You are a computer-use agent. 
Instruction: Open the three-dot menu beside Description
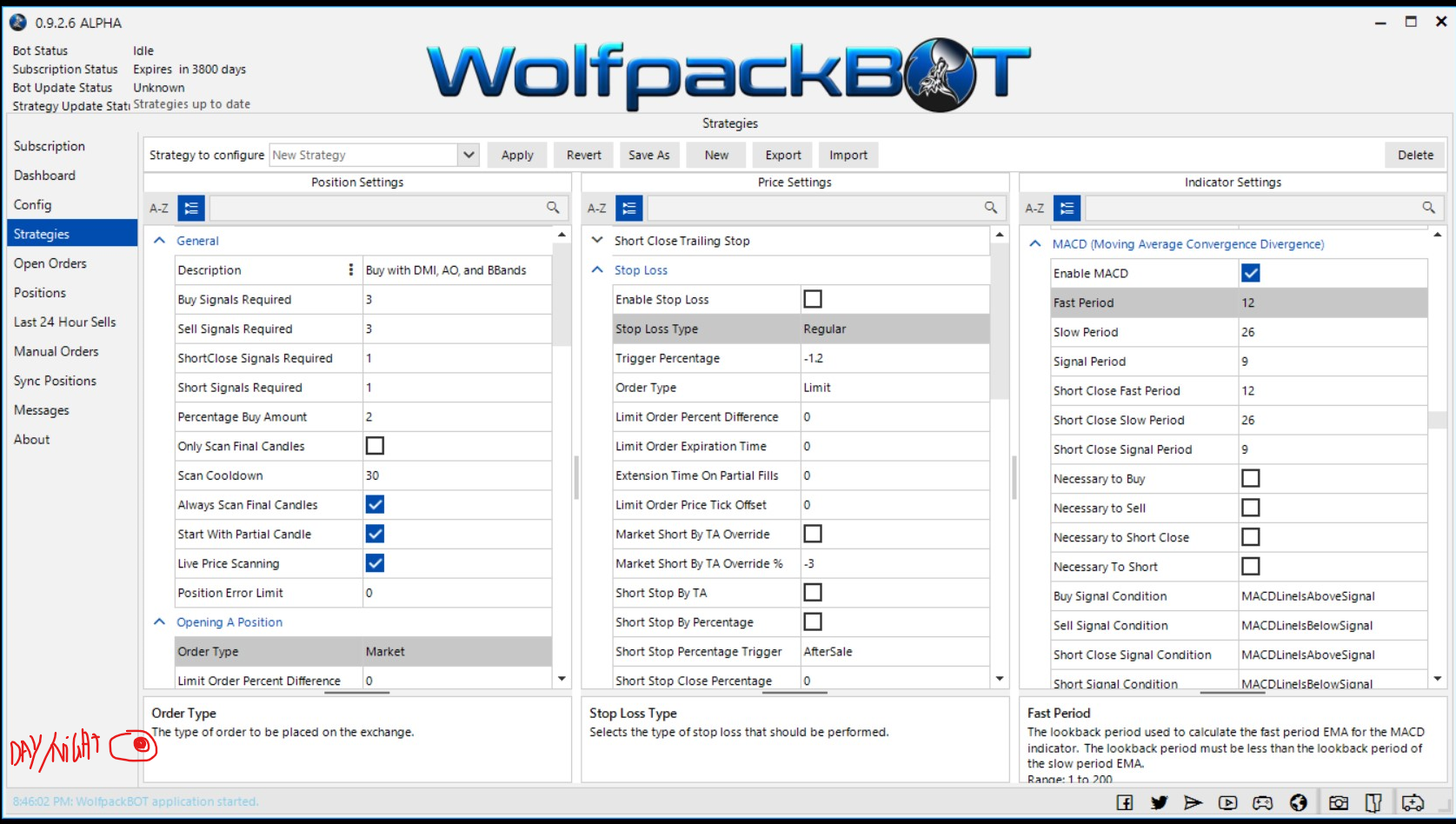click(x=351, y=270)
